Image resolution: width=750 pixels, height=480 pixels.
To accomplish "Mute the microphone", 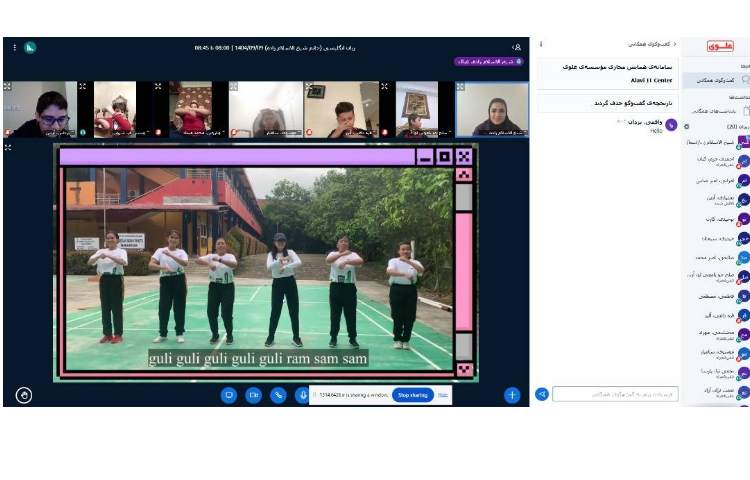I will tap(302, 395).
